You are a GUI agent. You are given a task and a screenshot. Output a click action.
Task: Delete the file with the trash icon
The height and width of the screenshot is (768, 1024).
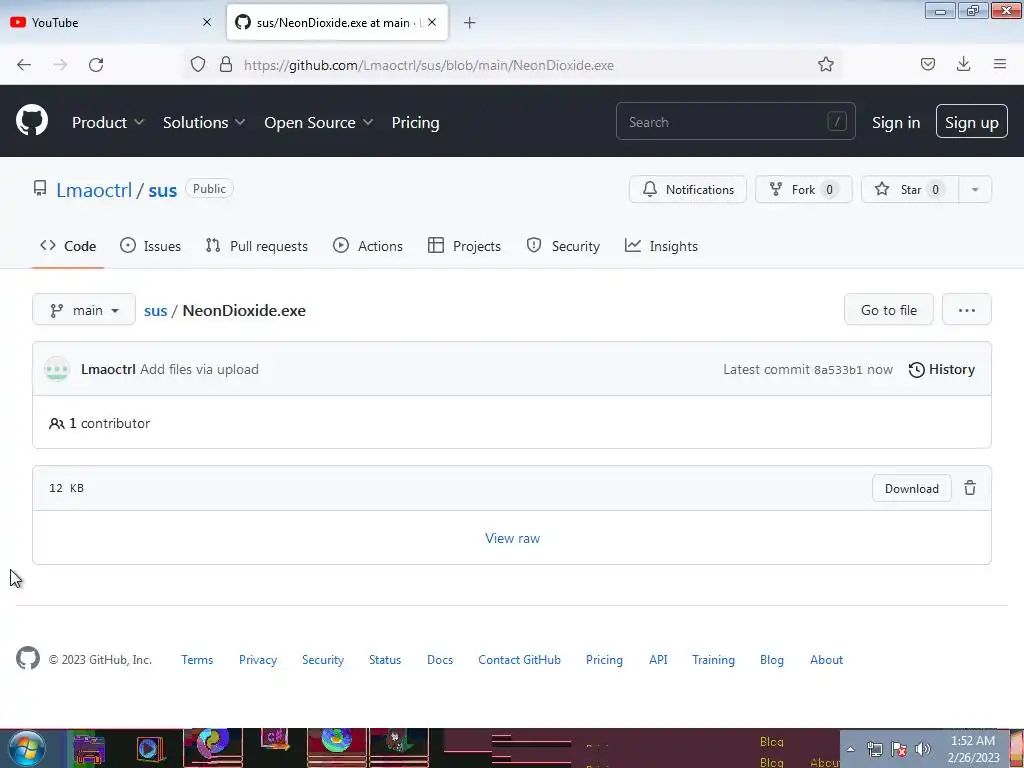[970, 488]
